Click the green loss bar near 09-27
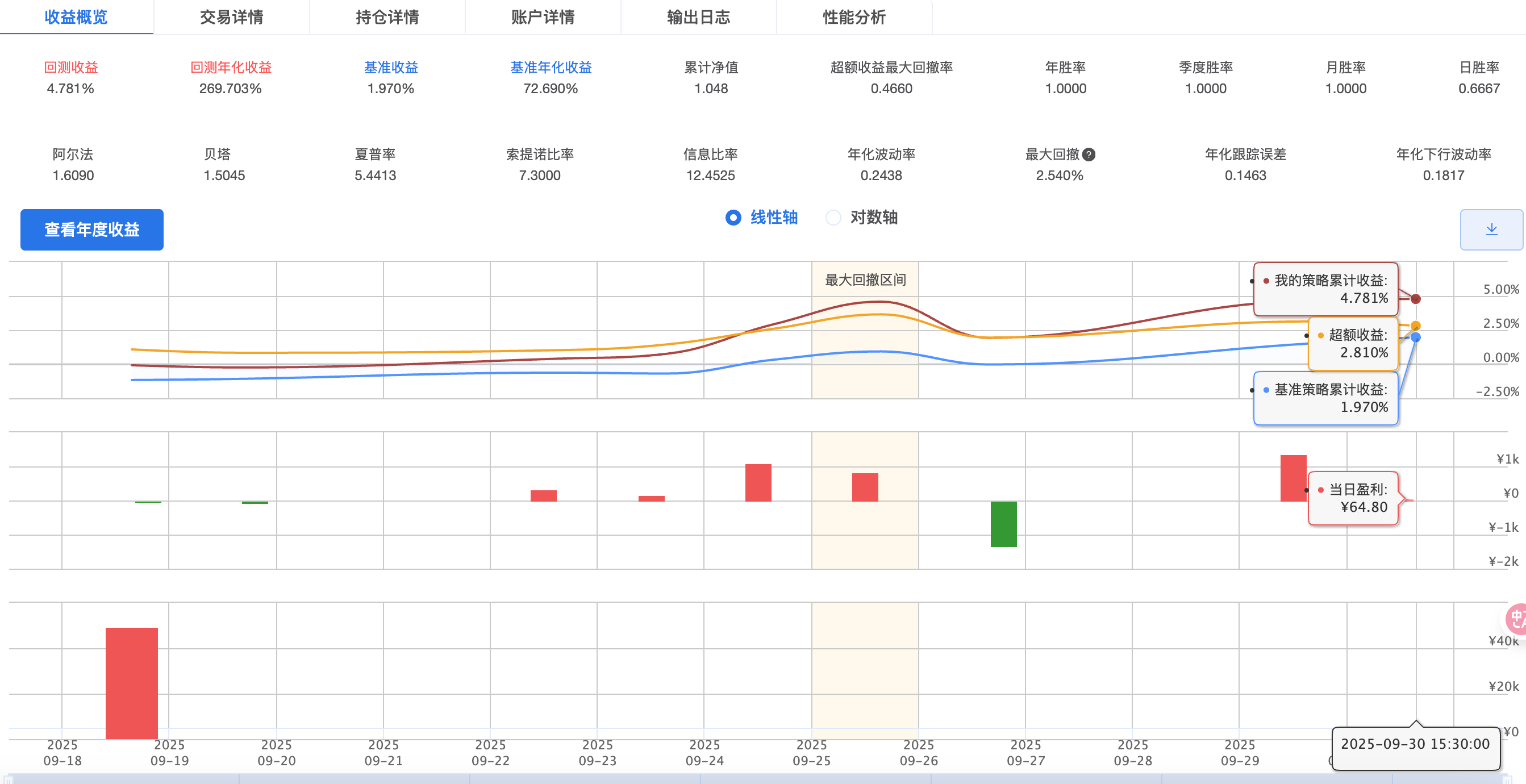 pyautogui.click(x=1003, y=524)
